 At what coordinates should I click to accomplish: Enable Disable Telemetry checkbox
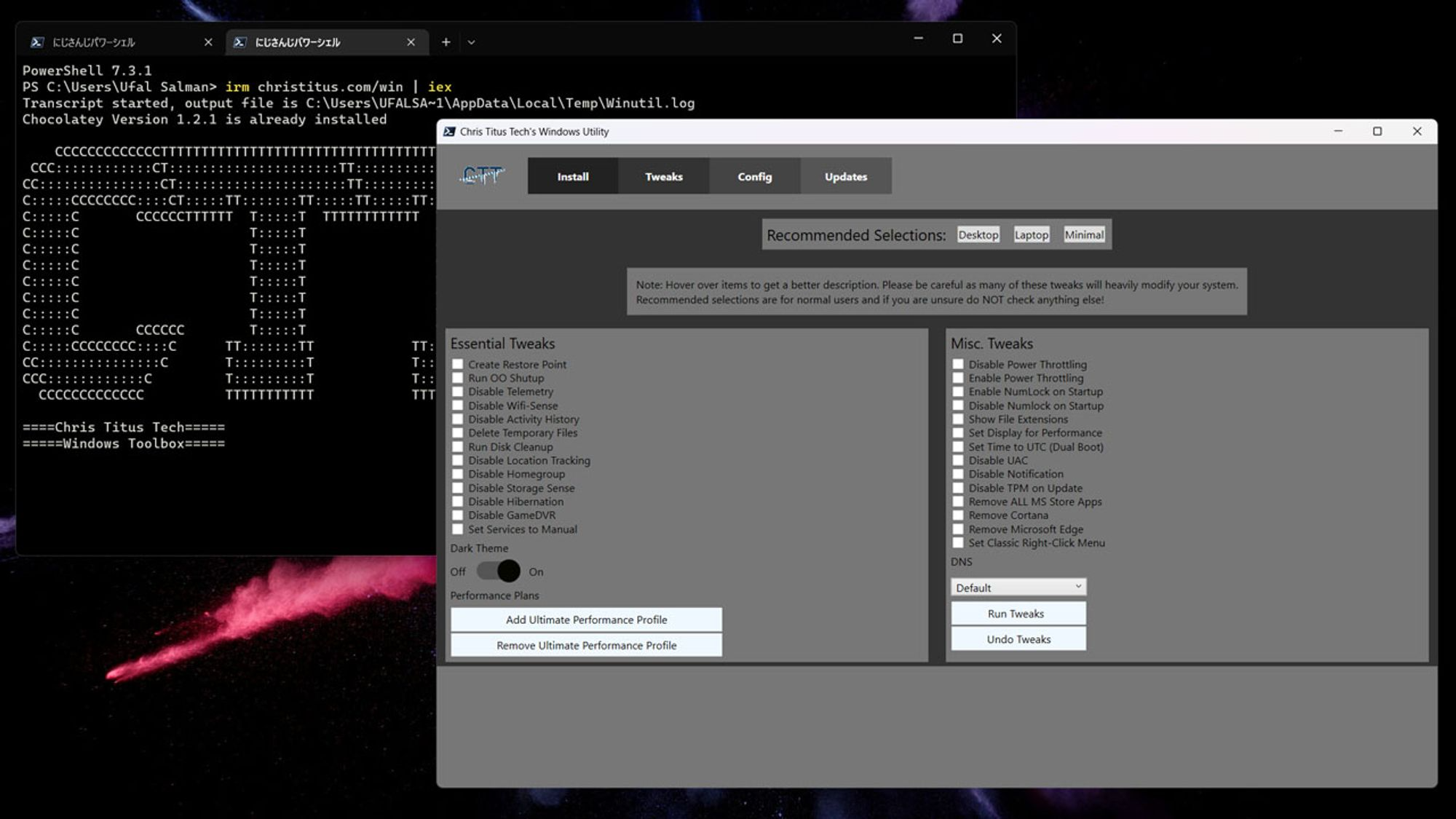pyautogui.click(x=457, y=392)
